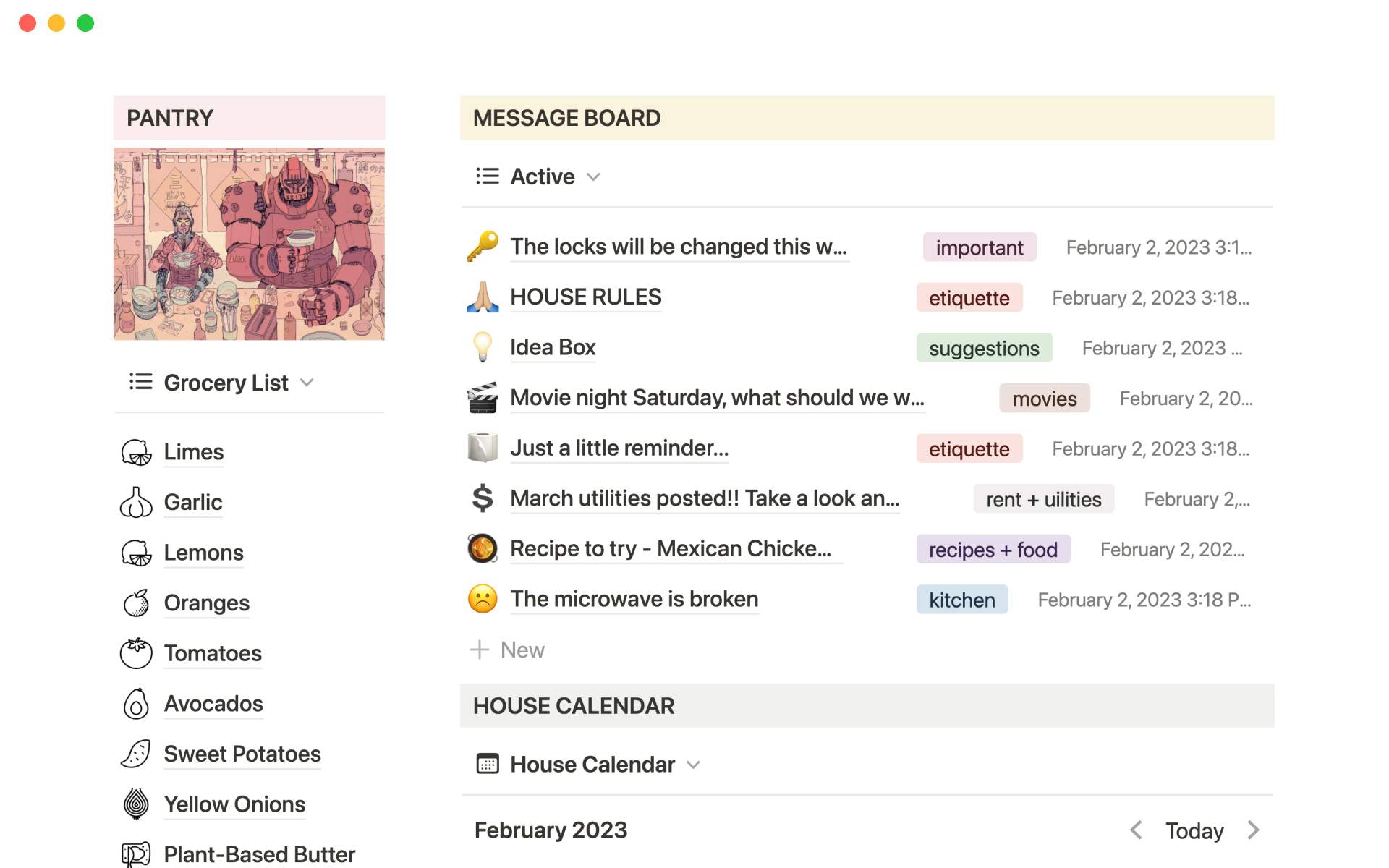Click the lightbulb icon for Idea Box
Image resolution: width=1389 pixels, height=868 pixels.
483,347
